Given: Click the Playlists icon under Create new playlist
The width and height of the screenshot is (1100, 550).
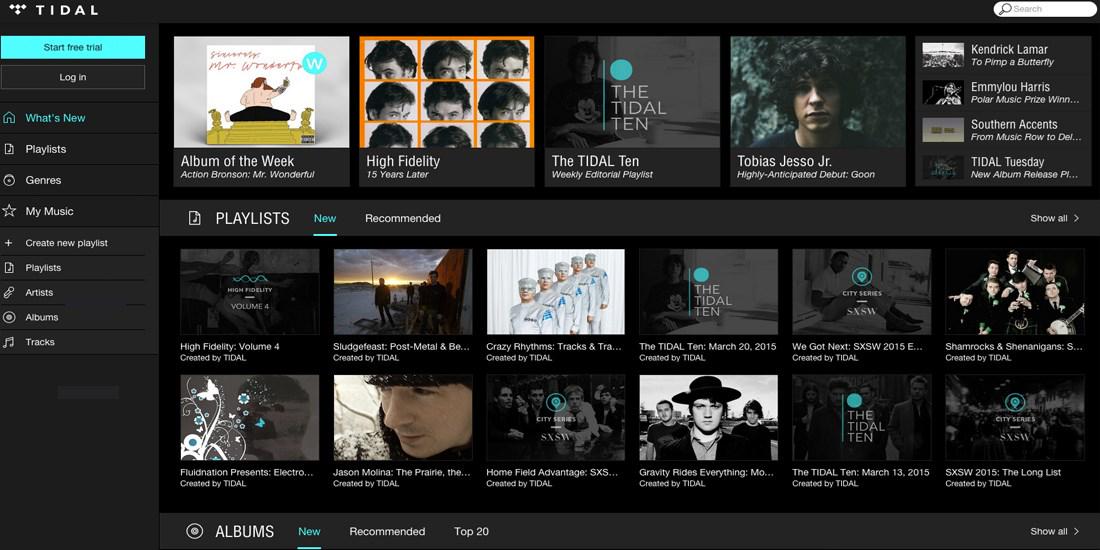Looking at the screenshot, I should coord(9,267).
